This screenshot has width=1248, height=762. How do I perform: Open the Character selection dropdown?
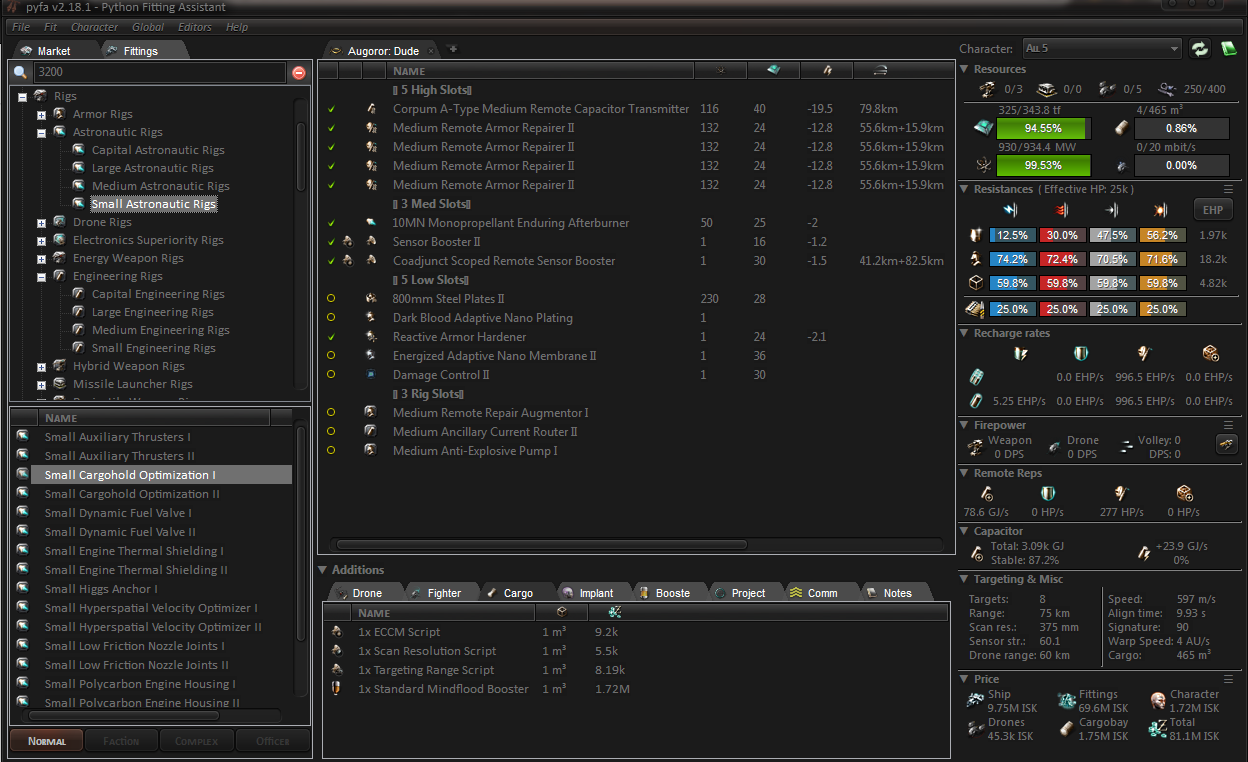pos(1102,48)
